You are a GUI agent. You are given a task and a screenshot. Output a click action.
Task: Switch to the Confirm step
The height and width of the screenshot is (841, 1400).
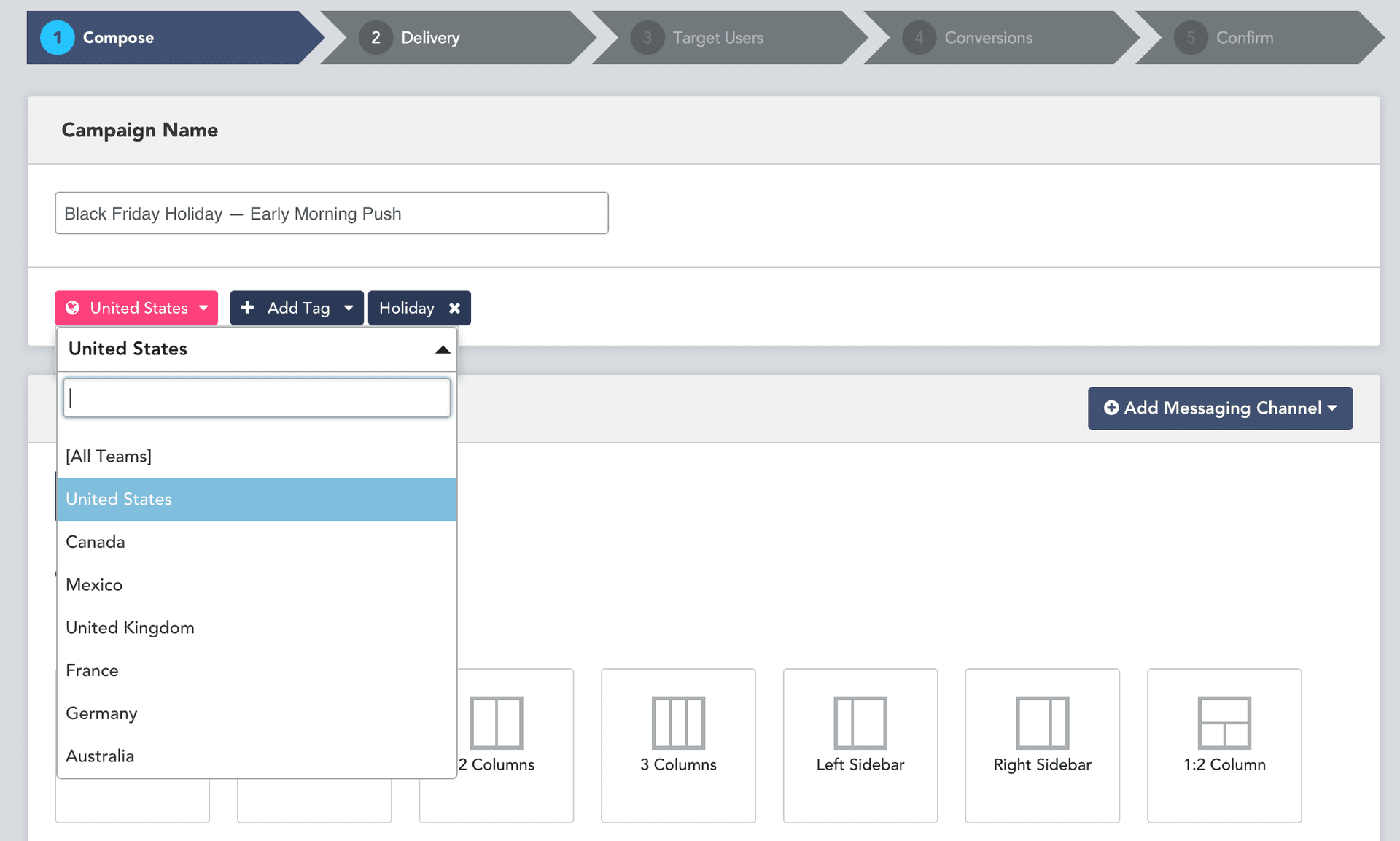(1244, 38)
